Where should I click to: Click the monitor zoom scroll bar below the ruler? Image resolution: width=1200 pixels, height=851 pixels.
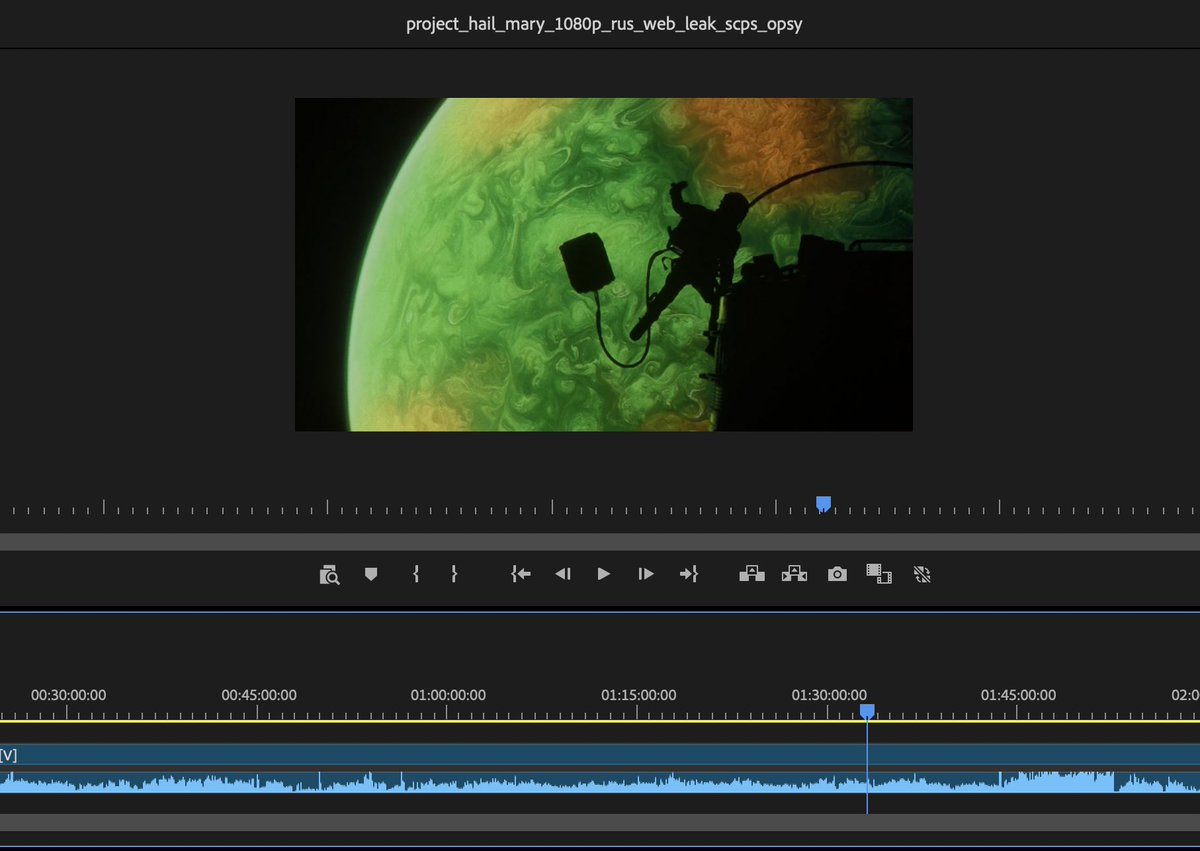(x=600, y=541)
